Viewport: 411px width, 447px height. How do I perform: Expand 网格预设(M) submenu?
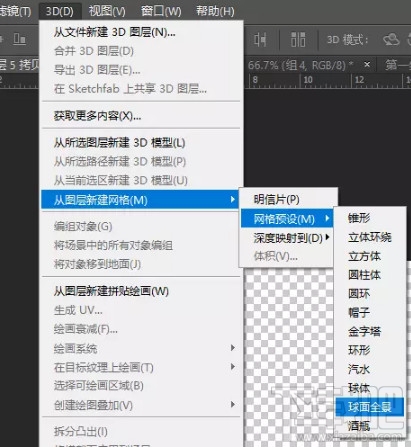pos(287,219)
